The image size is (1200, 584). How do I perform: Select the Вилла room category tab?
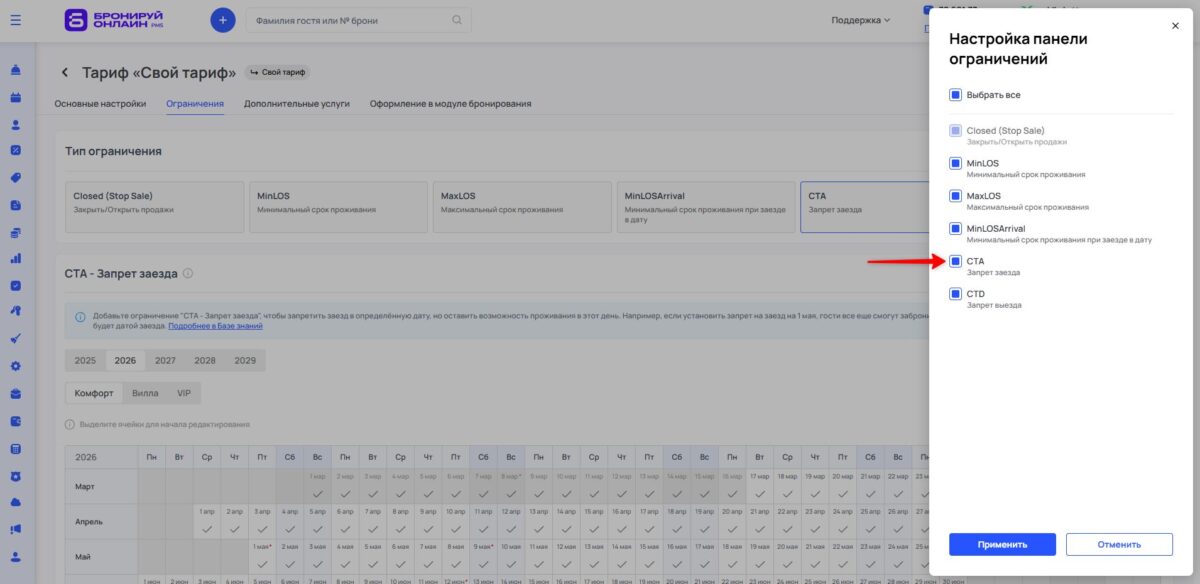(147, 393)
